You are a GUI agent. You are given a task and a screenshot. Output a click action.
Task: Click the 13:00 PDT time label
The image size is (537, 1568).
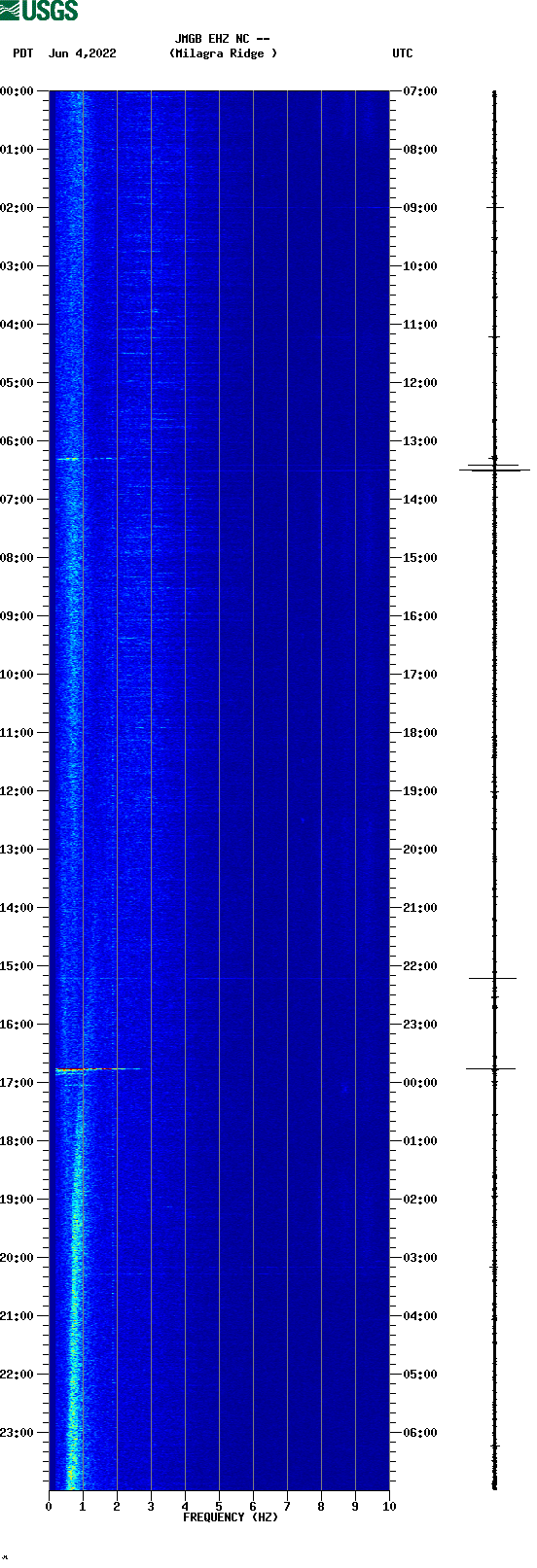(18, 850)
